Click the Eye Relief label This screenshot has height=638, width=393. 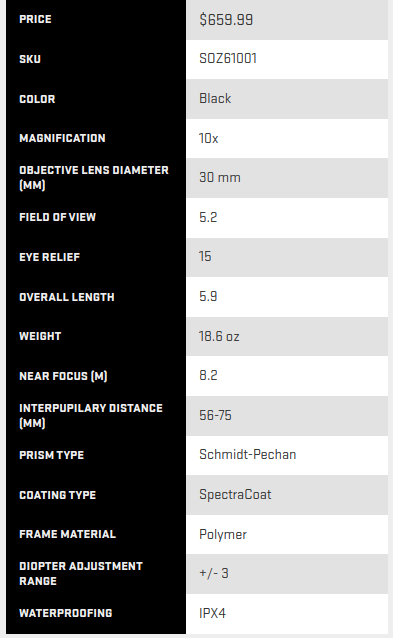coord(50,257)
